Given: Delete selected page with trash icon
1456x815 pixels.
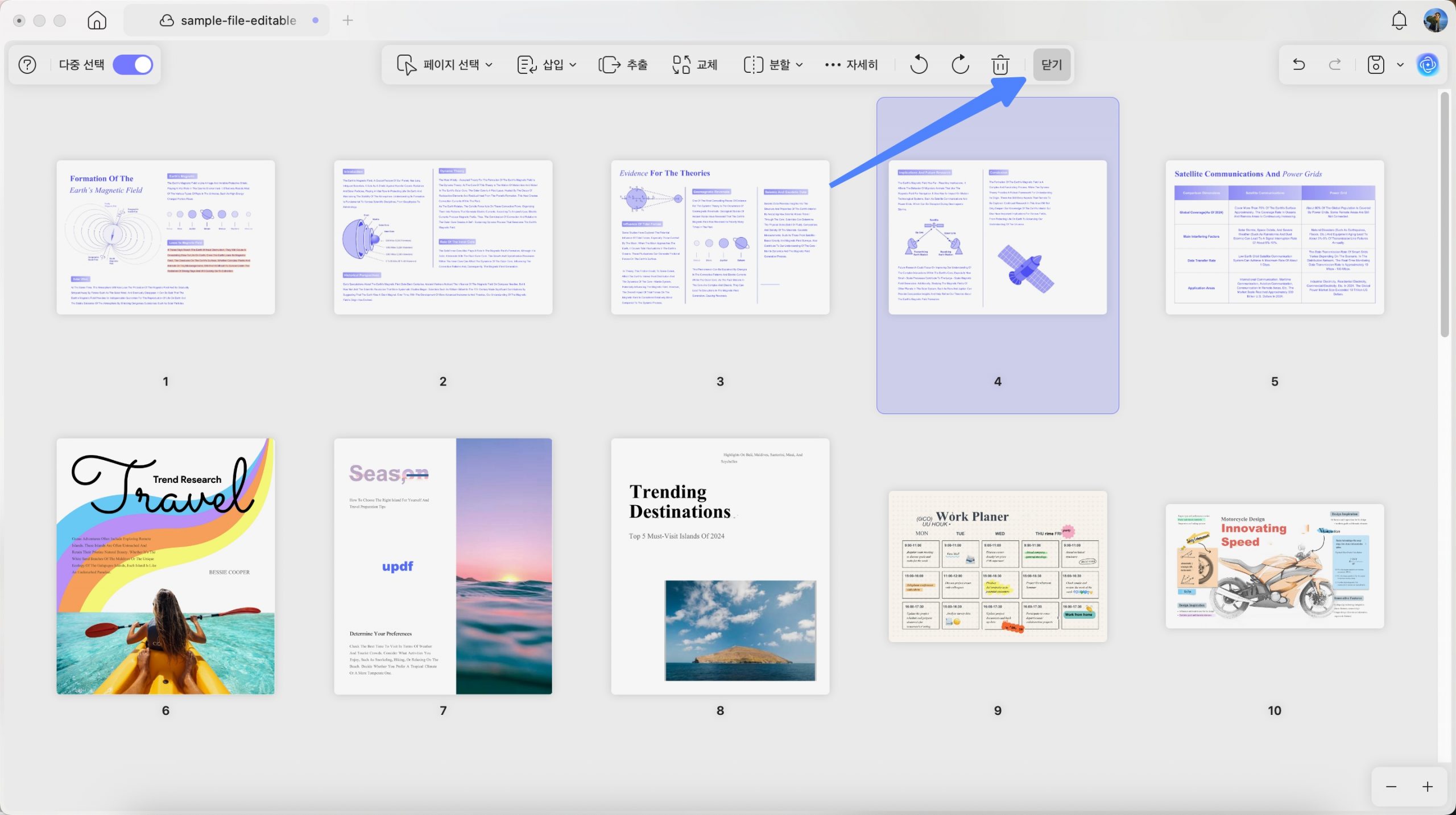Looking at the screenshot, I should pos(1000,65).
